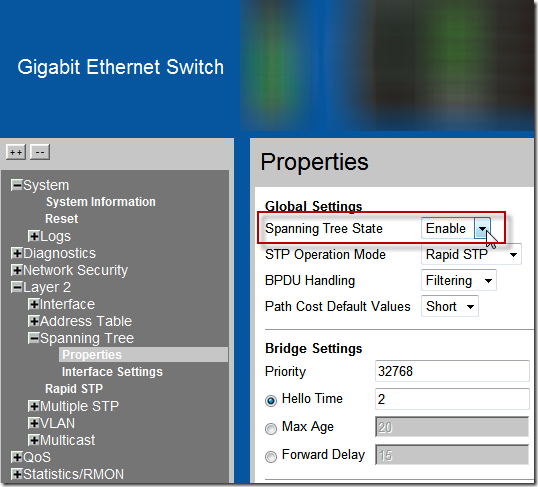Select the Forward Delay radio button
This screenshot has width=538, height=487.
pos(271,456)
